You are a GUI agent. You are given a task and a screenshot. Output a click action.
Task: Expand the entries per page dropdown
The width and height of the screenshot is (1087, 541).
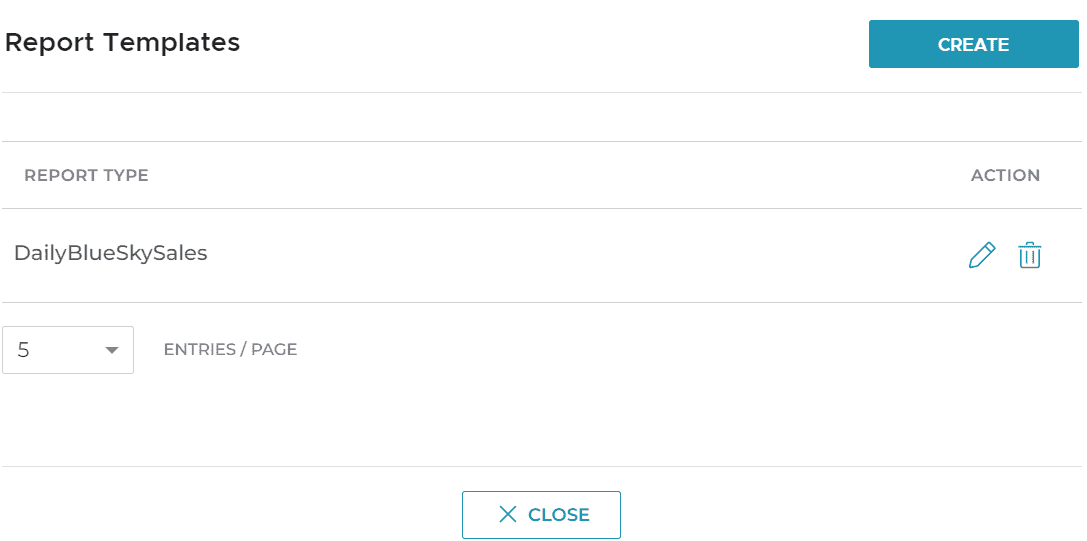pyautogui.click(x=68, y=350)
